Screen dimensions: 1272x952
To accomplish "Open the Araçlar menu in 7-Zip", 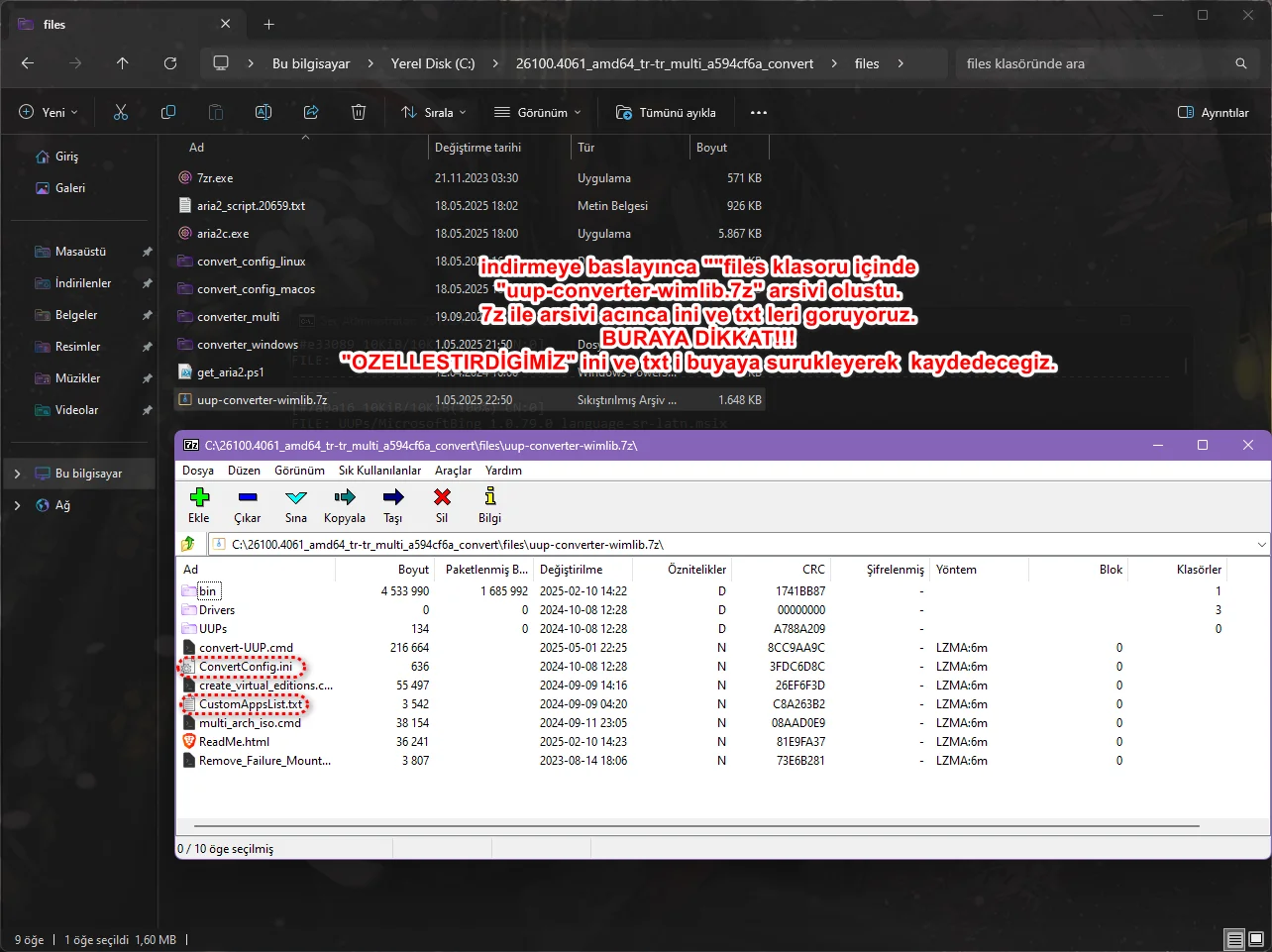I will pos(453,471).
